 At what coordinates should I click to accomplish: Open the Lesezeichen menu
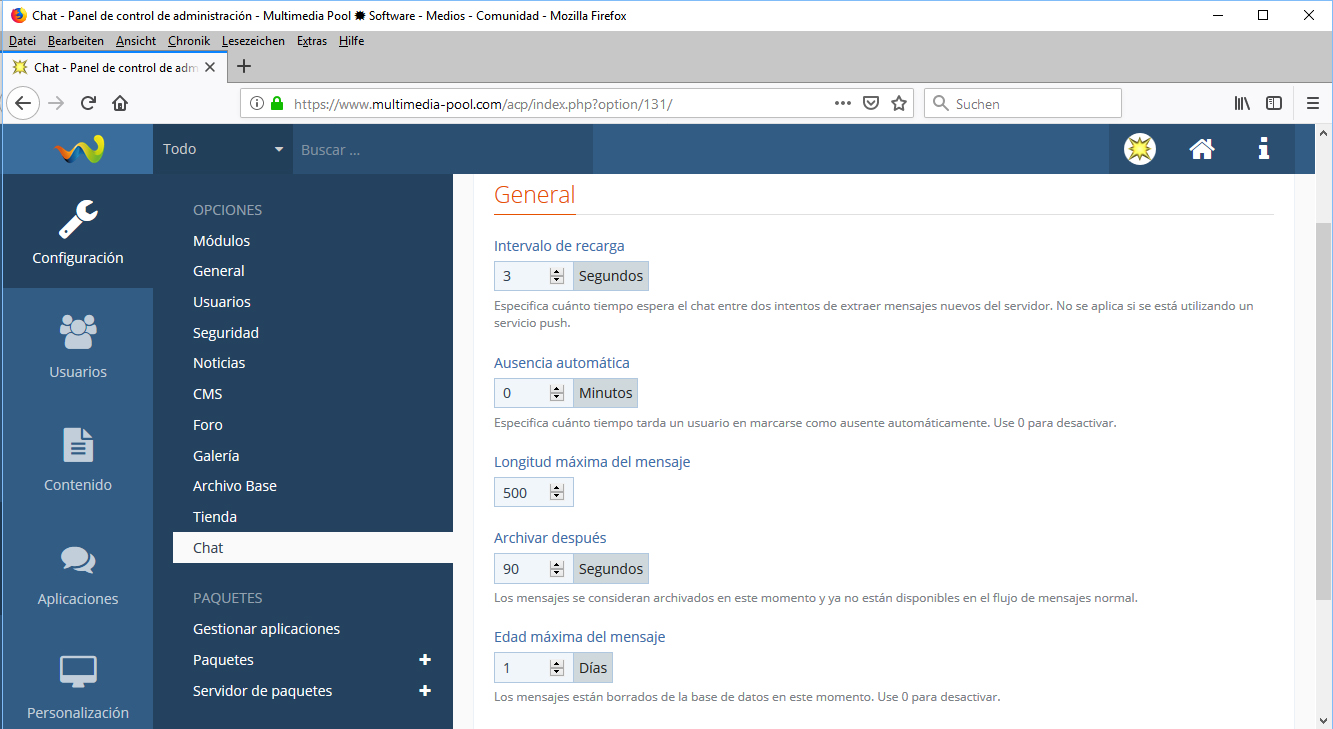(253, 41)
